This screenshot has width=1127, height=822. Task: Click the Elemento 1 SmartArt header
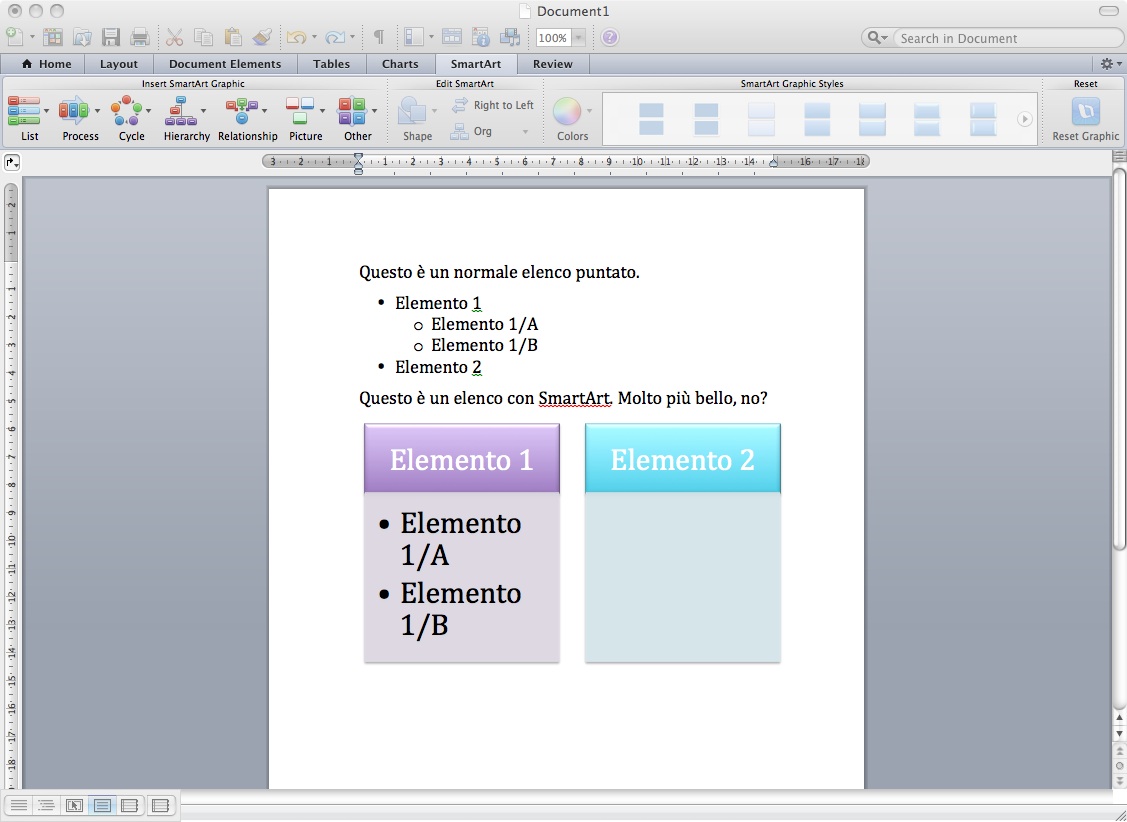pos(461,458)
